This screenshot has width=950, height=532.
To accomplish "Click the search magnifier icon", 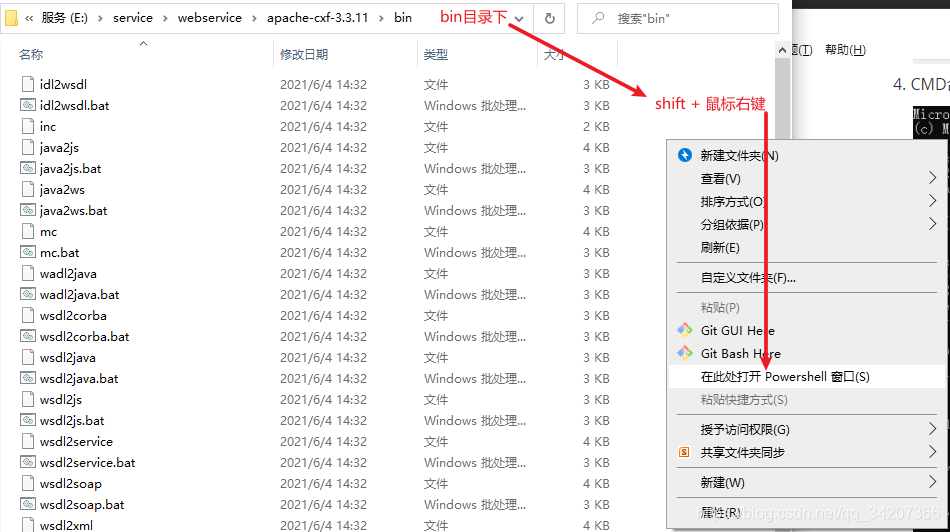I will [x=598, y=18].
